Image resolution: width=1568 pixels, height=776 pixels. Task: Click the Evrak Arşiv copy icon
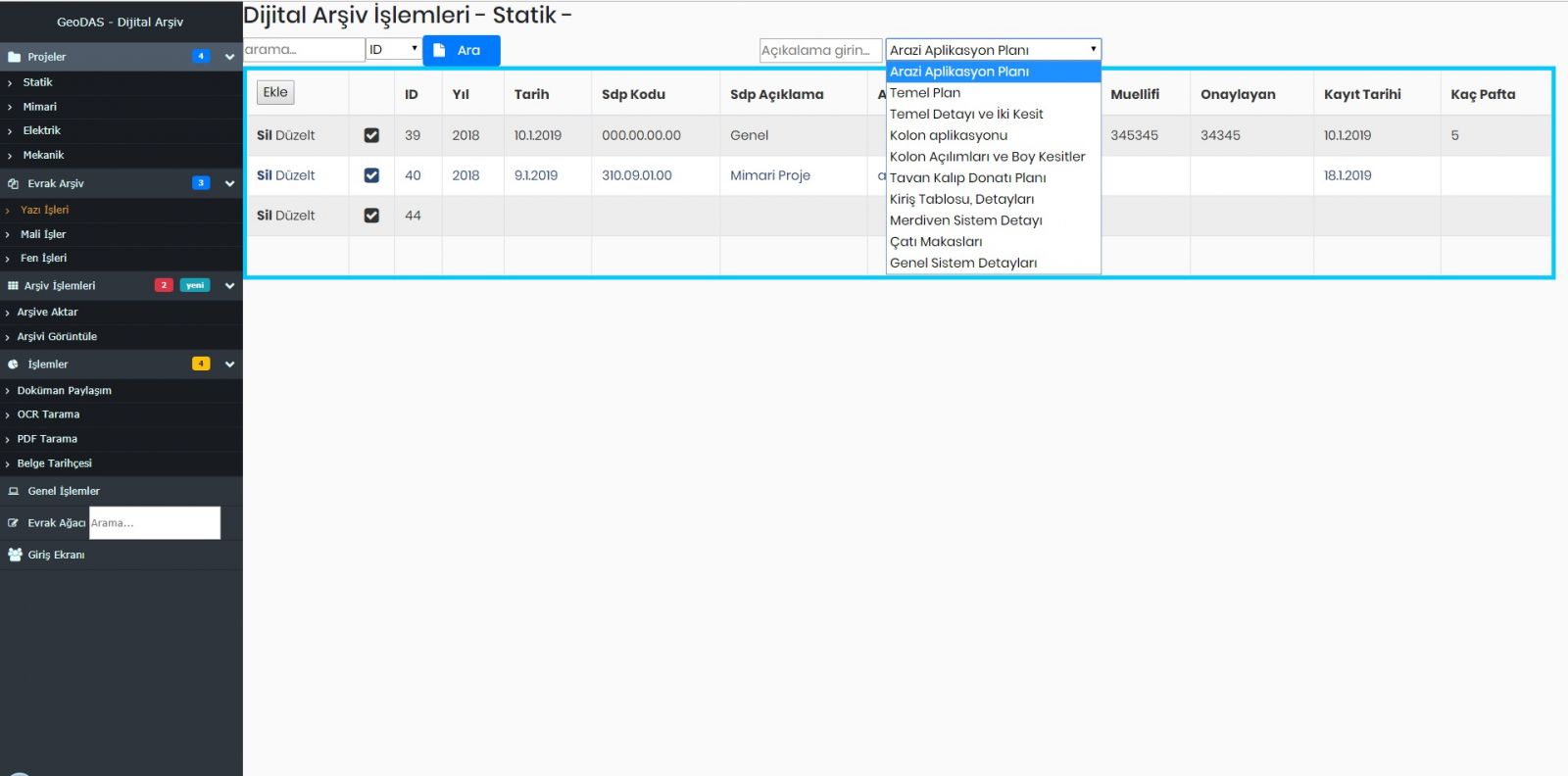point(14,183)
